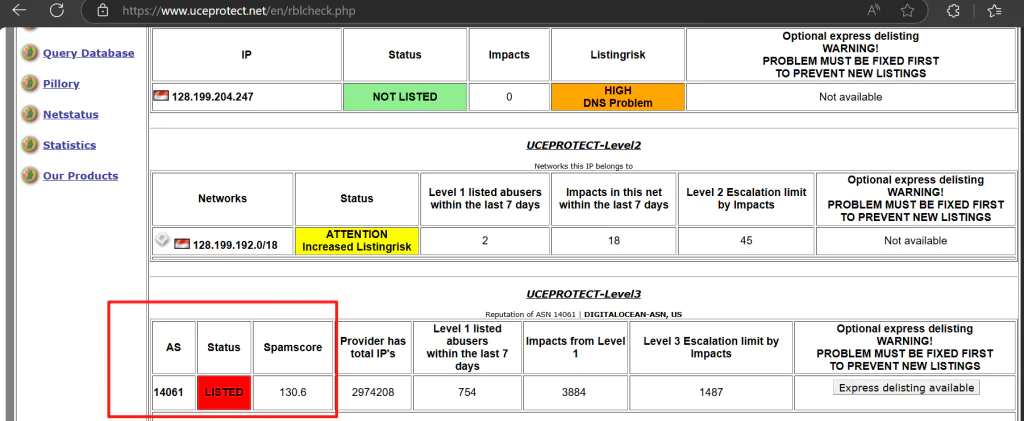Click the flag icon next to 128.199.192.0/18

(x=182, y=244)
